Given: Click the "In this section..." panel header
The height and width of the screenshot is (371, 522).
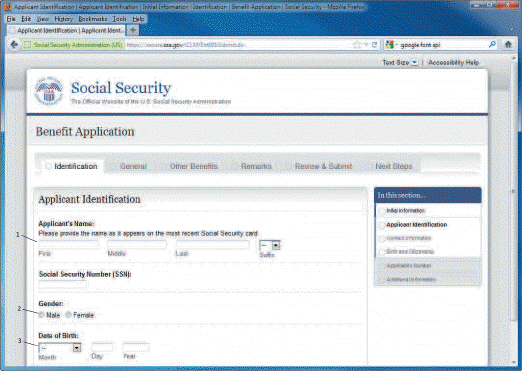Looking at the screenshot, I should (x=428, y=195).
